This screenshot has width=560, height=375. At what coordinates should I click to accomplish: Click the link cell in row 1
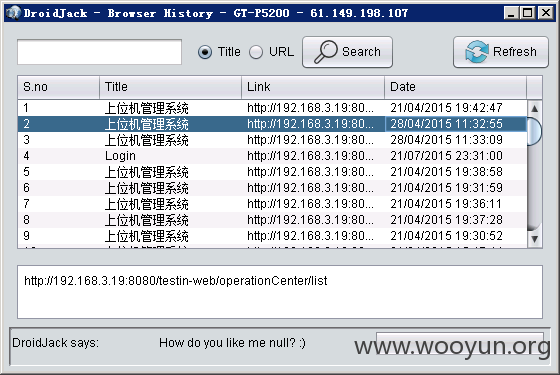(313, 108)
